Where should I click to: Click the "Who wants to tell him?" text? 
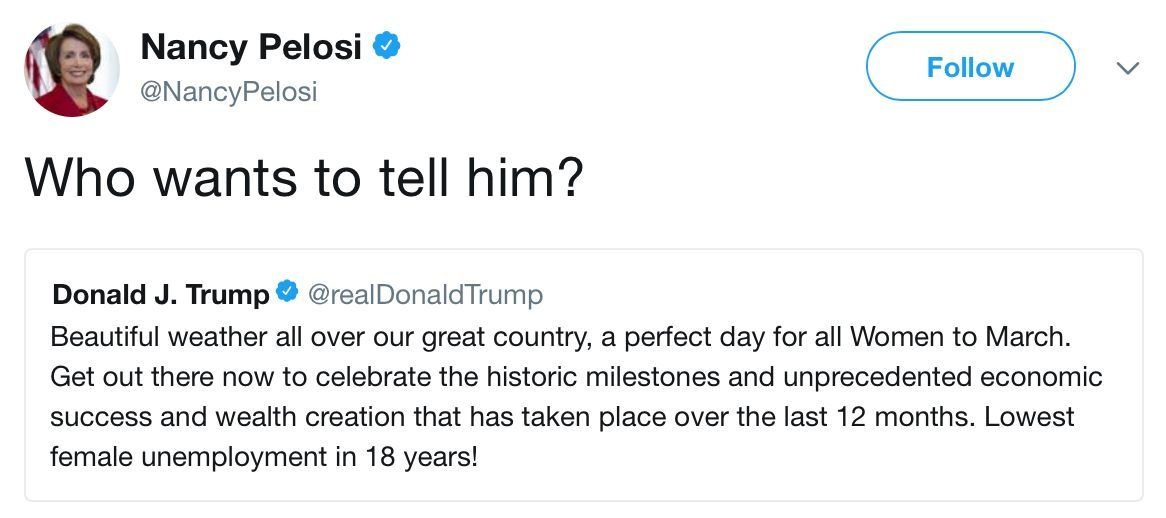tap(304, 176)
